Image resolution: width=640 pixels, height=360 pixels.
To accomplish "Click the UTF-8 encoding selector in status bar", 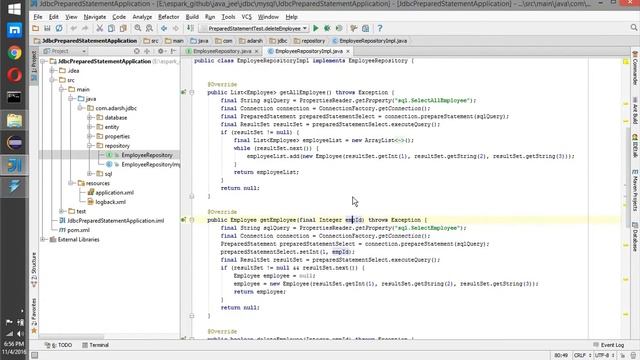I will click(604, 356).
